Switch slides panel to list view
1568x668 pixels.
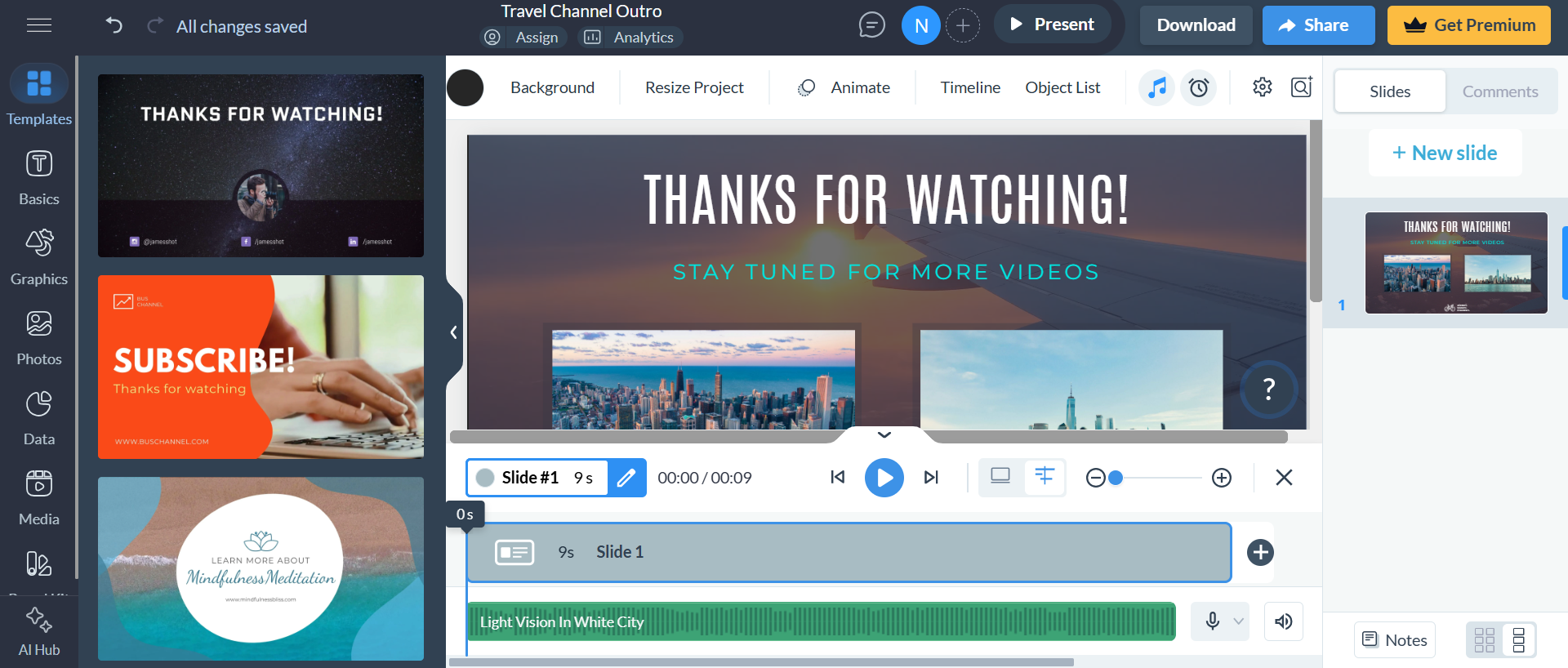tap(1519, 640)
